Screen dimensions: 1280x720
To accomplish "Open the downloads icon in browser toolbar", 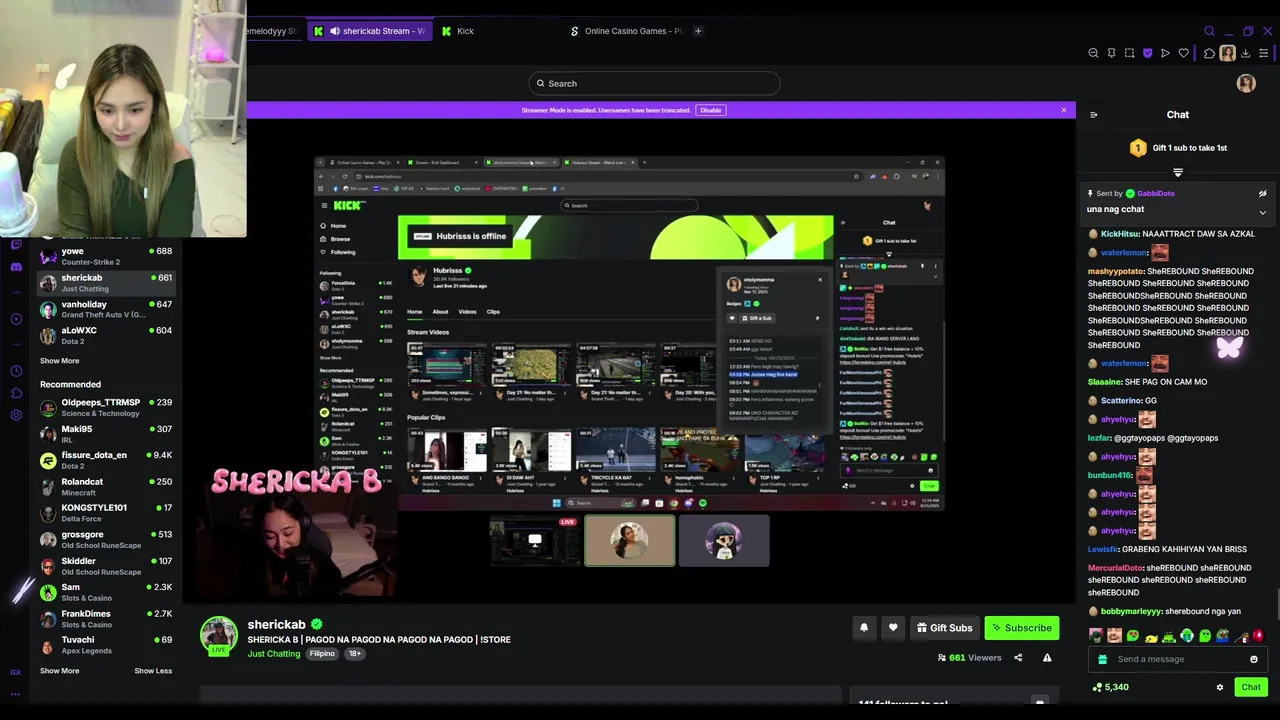I will coord(1246,53).
